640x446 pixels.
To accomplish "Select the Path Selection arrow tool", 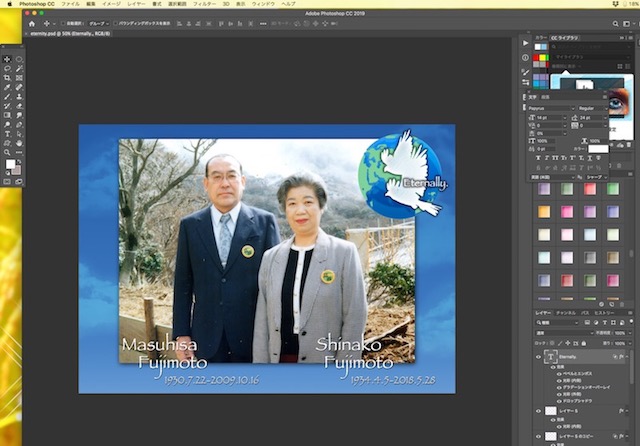I will tap(19, 134).
